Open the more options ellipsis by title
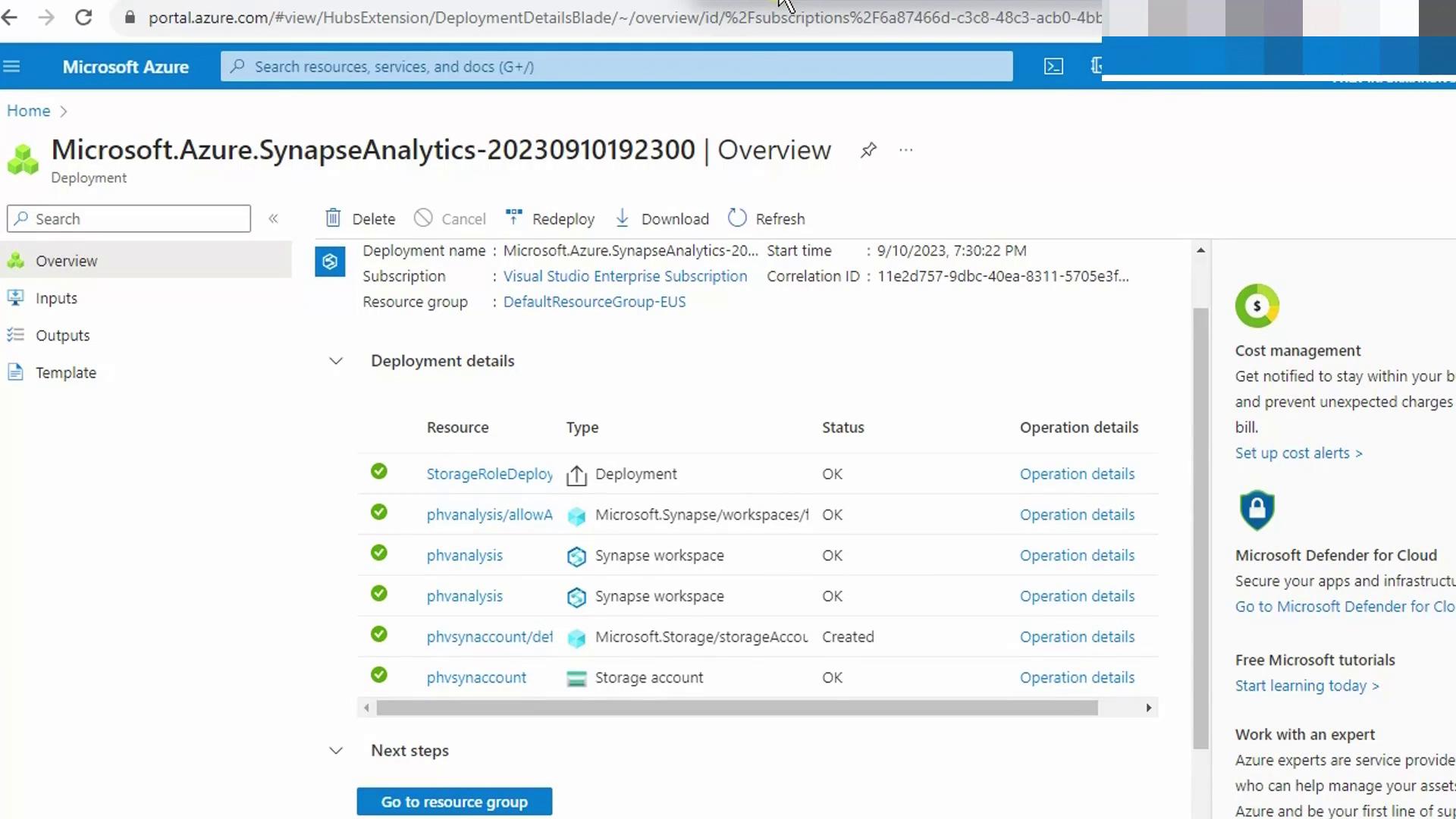 [x=905, y=150]
